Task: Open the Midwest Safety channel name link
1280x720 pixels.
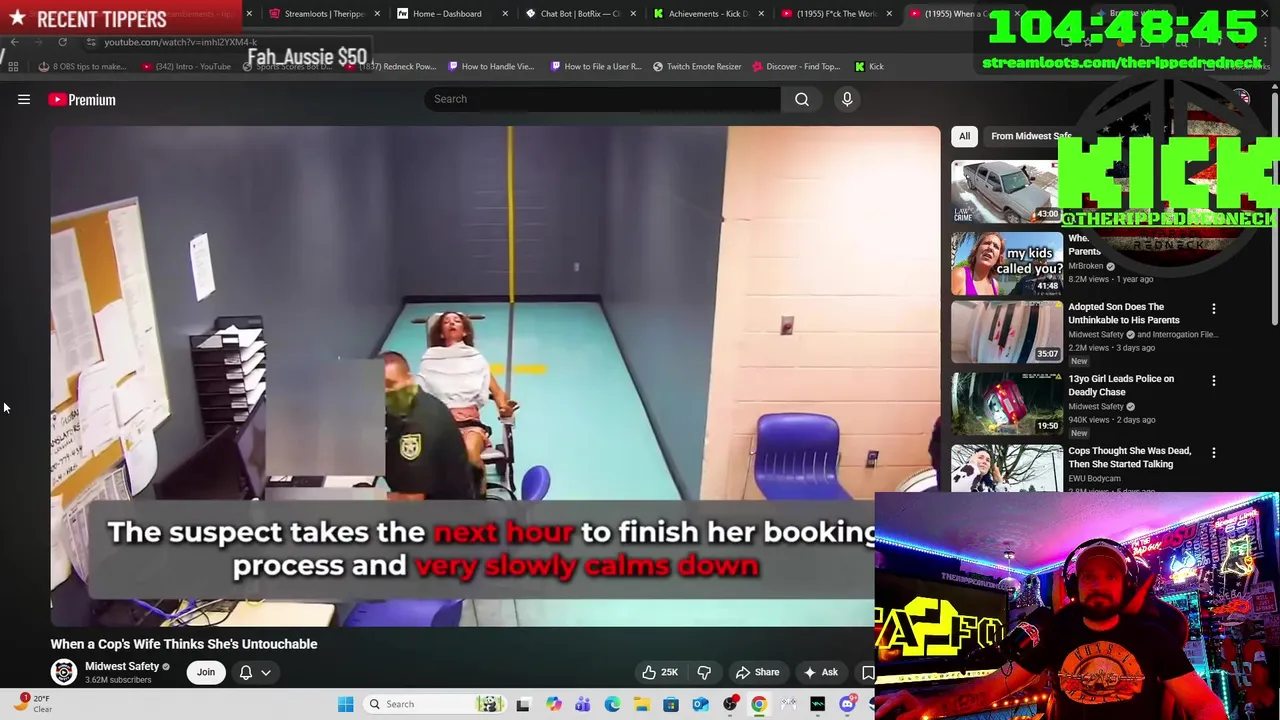Action: click(122, 666)
